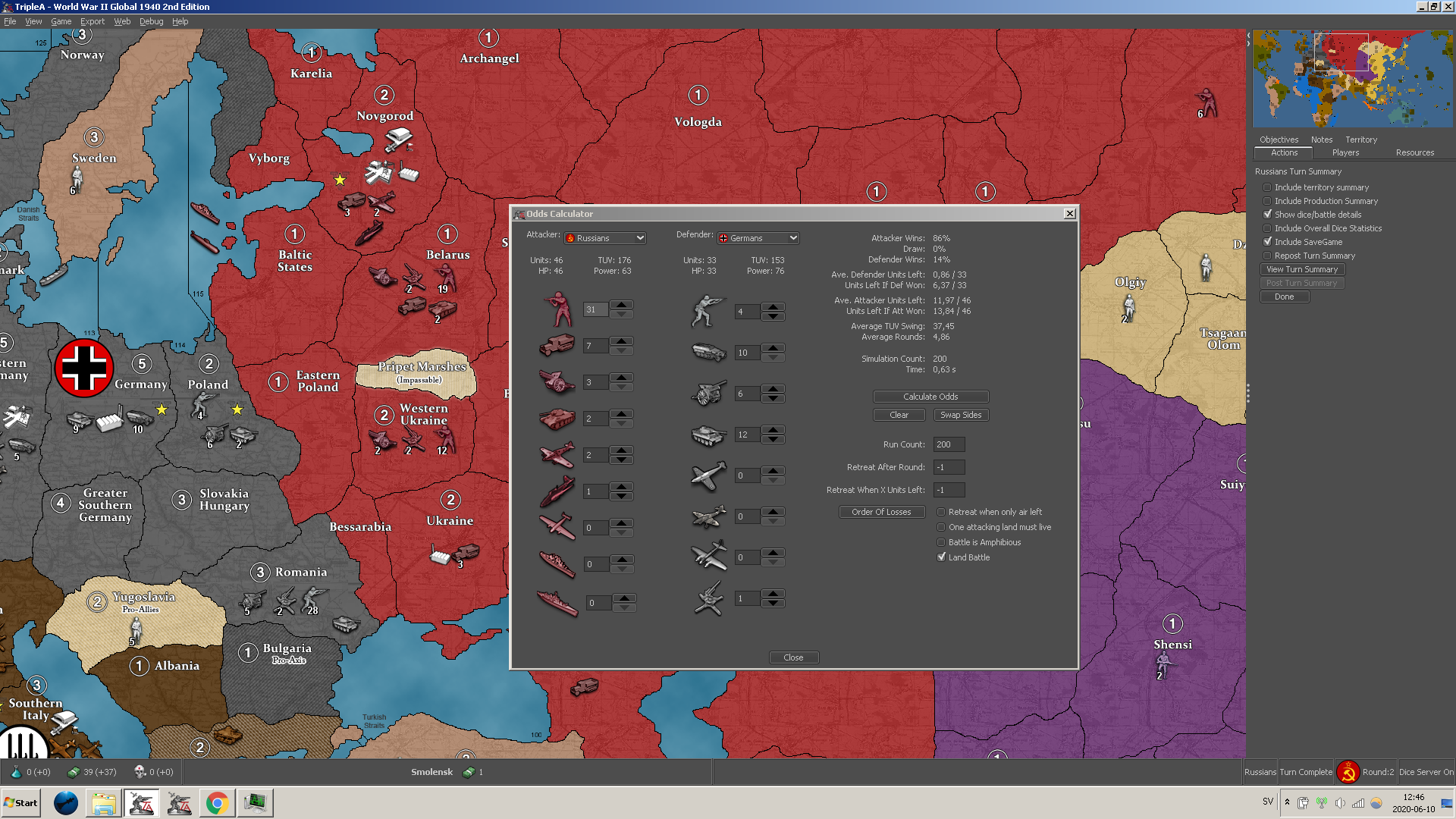
Task: Decrease German tank count with down arrow
Action: (x=773, y=440)
